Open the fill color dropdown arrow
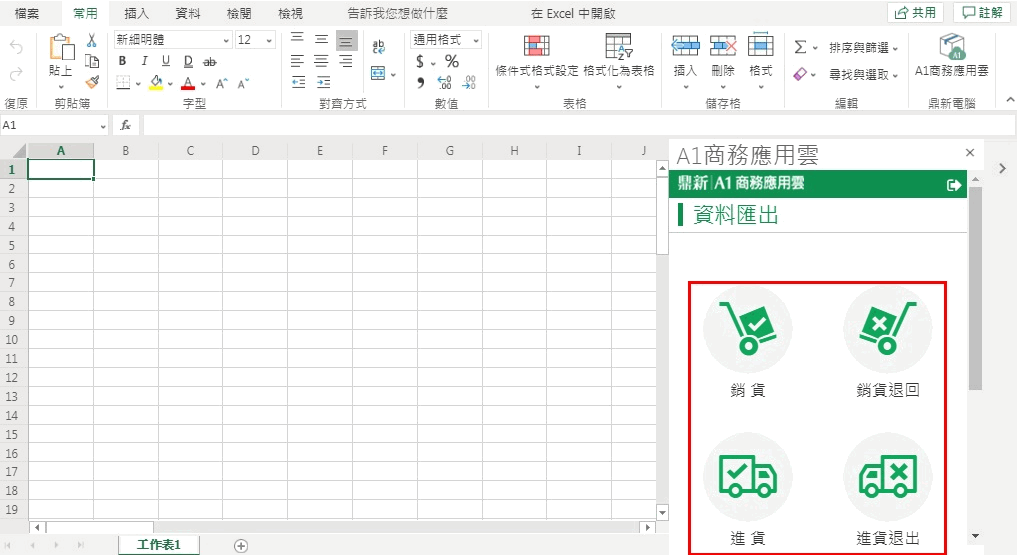The image size is (1017, 557). tap(170, 84)
